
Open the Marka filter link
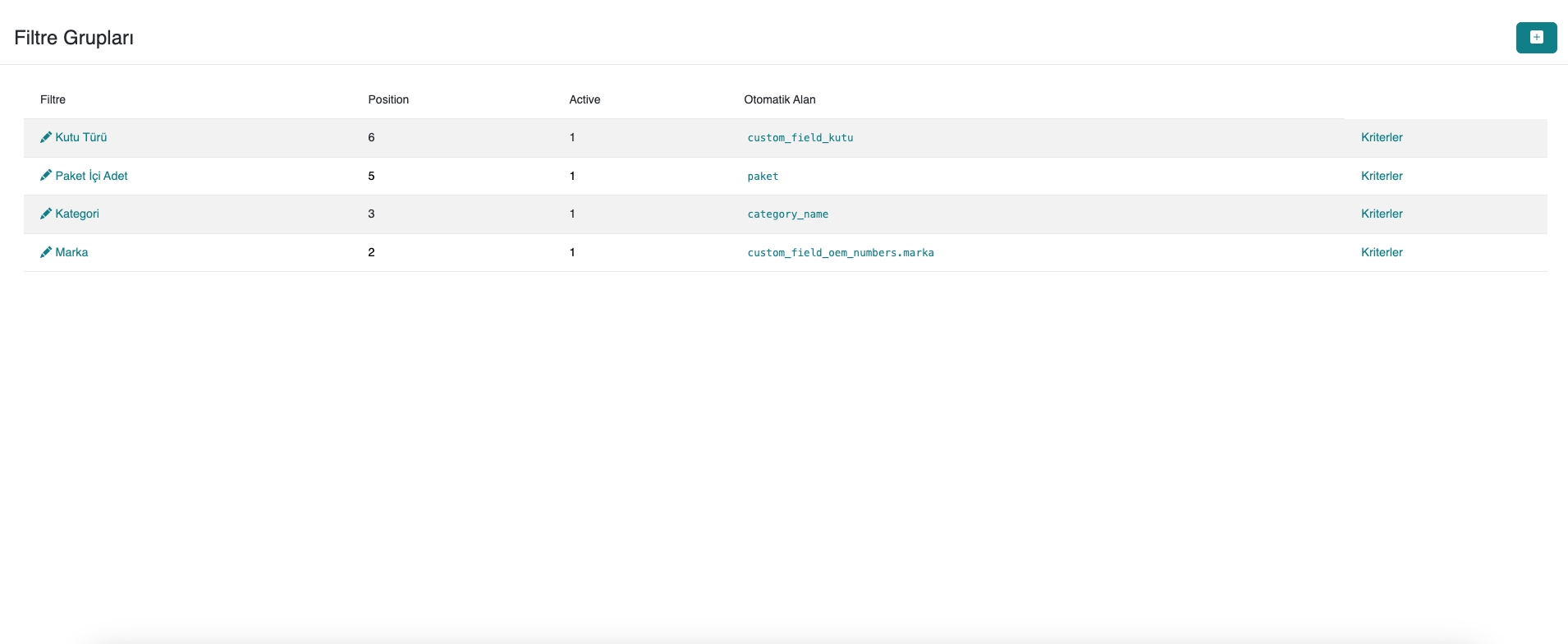(71, 252)
